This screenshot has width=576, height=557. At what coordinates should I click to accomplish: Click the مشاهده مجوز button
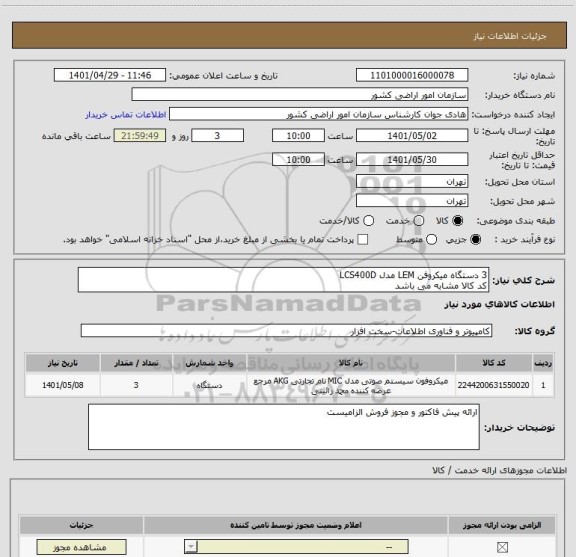82,547
